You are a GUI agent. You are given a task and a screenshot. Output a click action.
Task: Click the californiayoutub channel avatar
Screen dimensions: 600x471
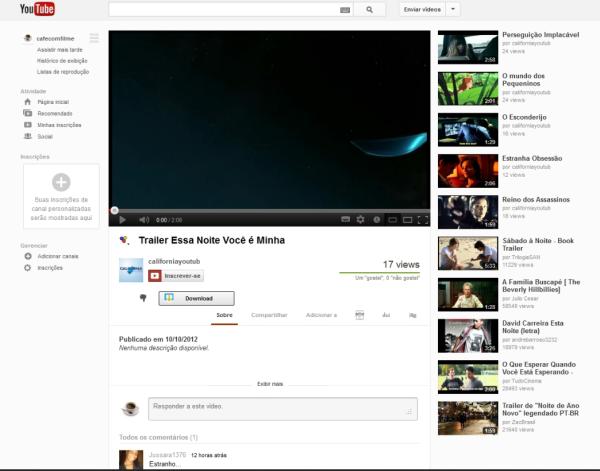[x=131, y=270]
